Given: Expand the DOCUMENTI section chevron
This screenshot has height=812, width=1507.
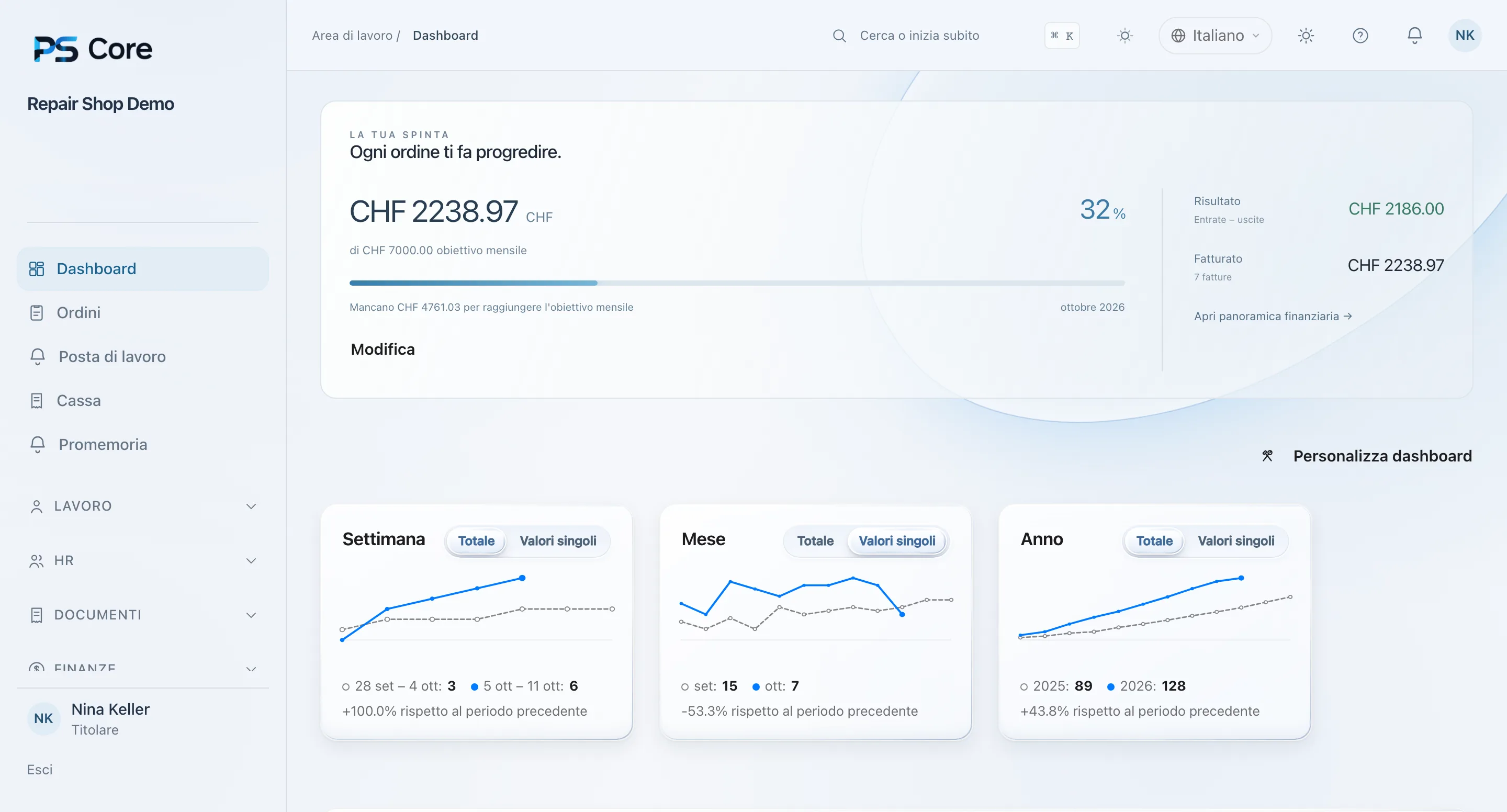Looking at the screenshot, I should click(x=251, y=615).
